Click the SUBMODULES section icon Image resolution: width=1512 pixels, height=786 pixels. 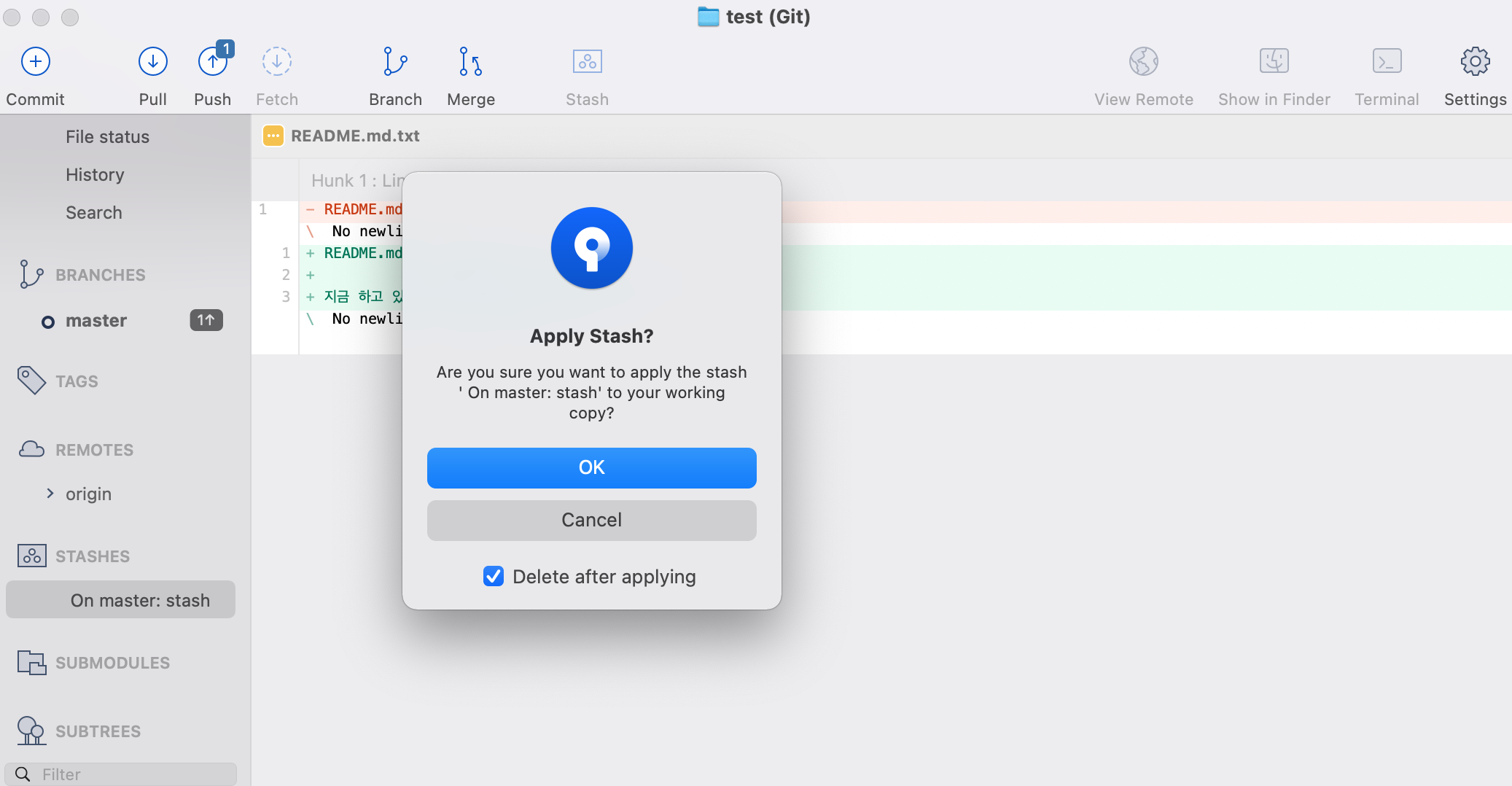pyautogui.click(x=31, y=662)
